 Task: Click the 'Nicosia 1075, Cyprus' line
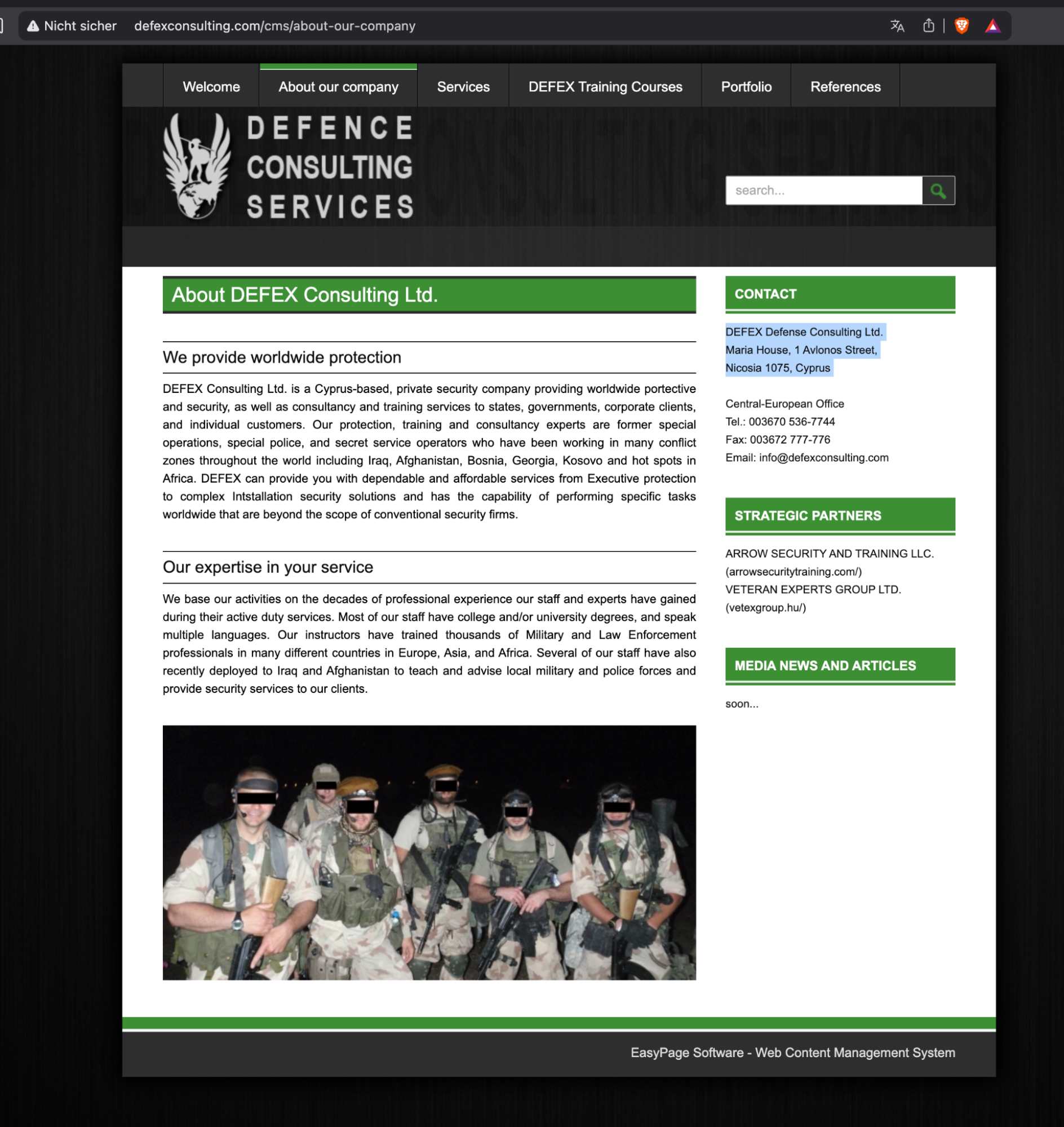coord(778,368)
